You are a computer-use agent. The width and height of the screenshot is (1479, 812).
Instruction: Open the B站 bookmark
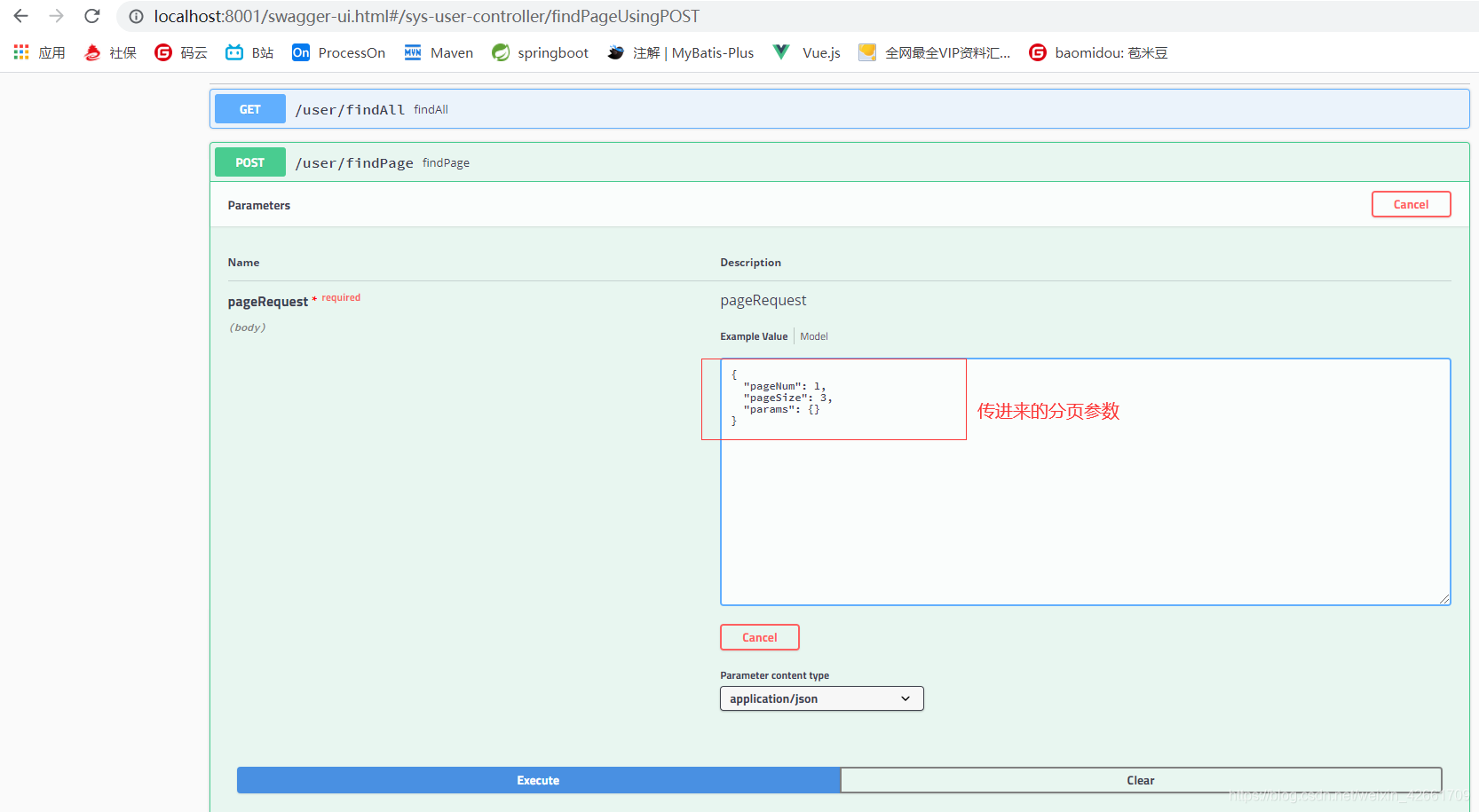tap(249, 52)
